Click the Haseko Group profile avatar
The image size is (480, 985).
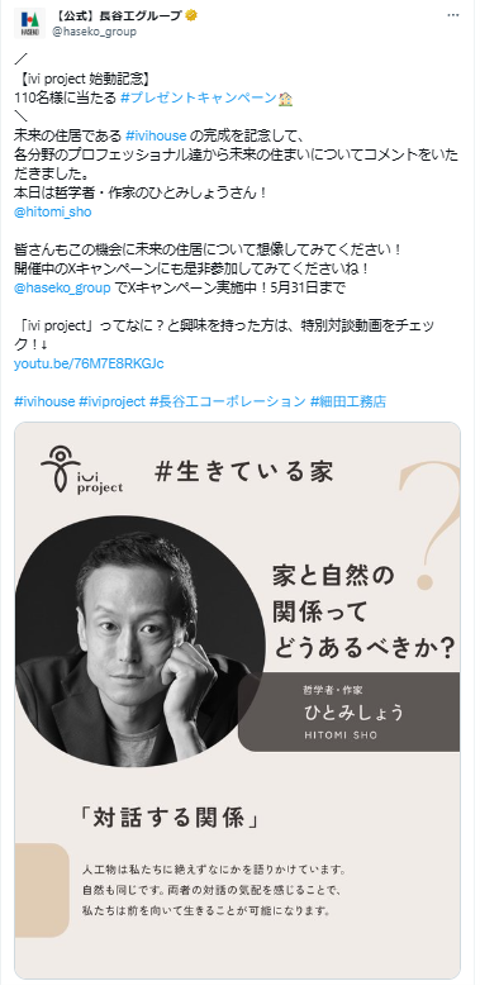[29, 23]
